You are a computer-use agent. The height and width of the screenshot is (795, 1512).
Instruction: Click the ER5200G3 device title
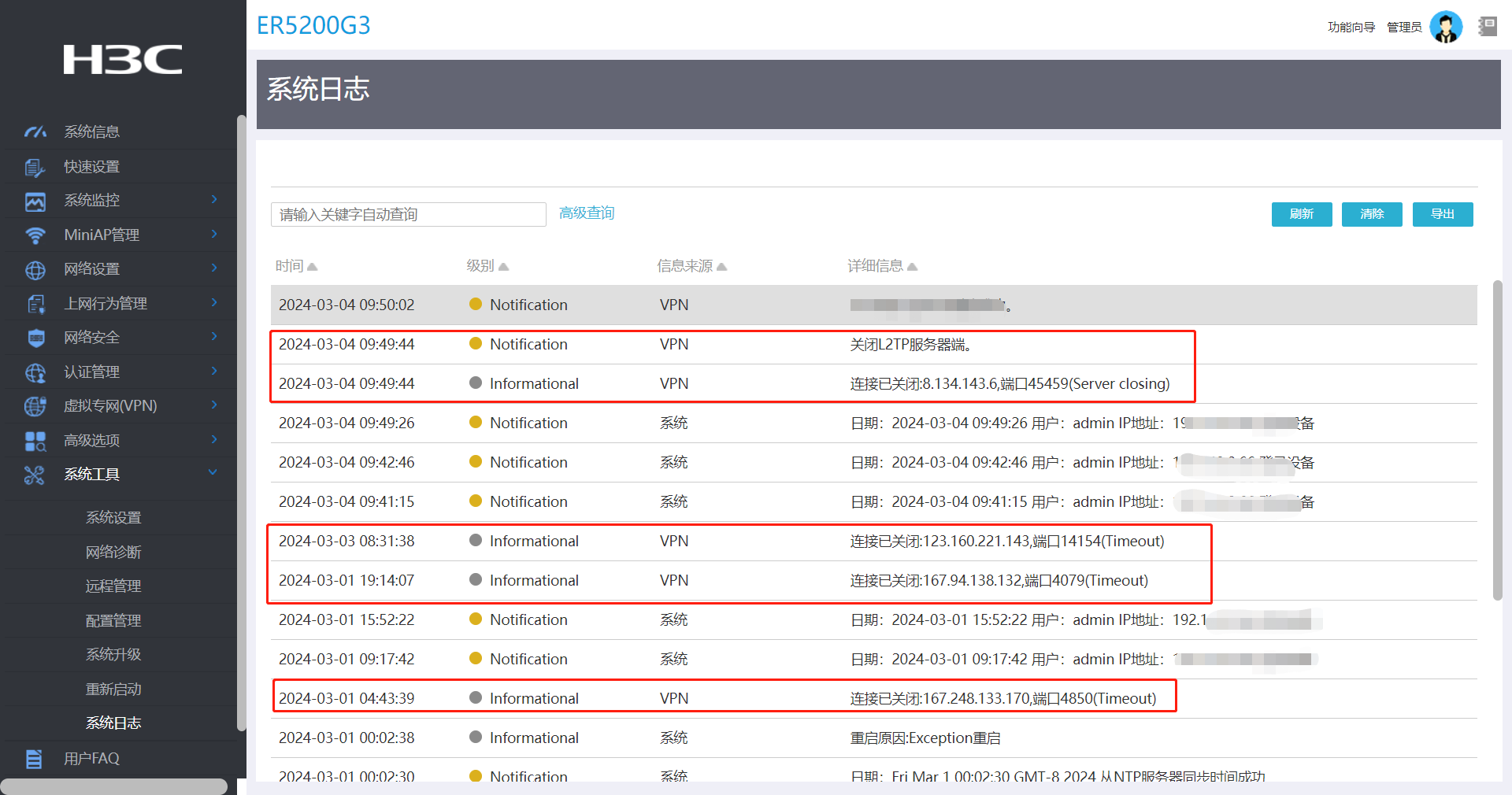coord(313,25)
